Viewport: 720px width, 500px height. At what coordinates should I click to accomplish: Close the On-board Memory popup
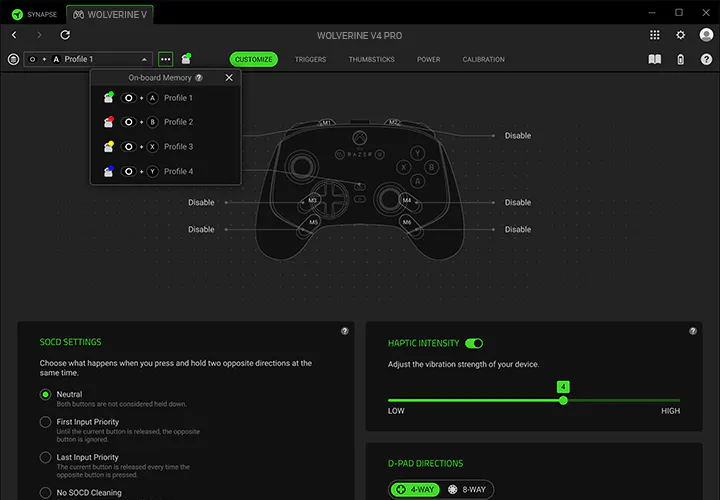(x=229, y=78)
